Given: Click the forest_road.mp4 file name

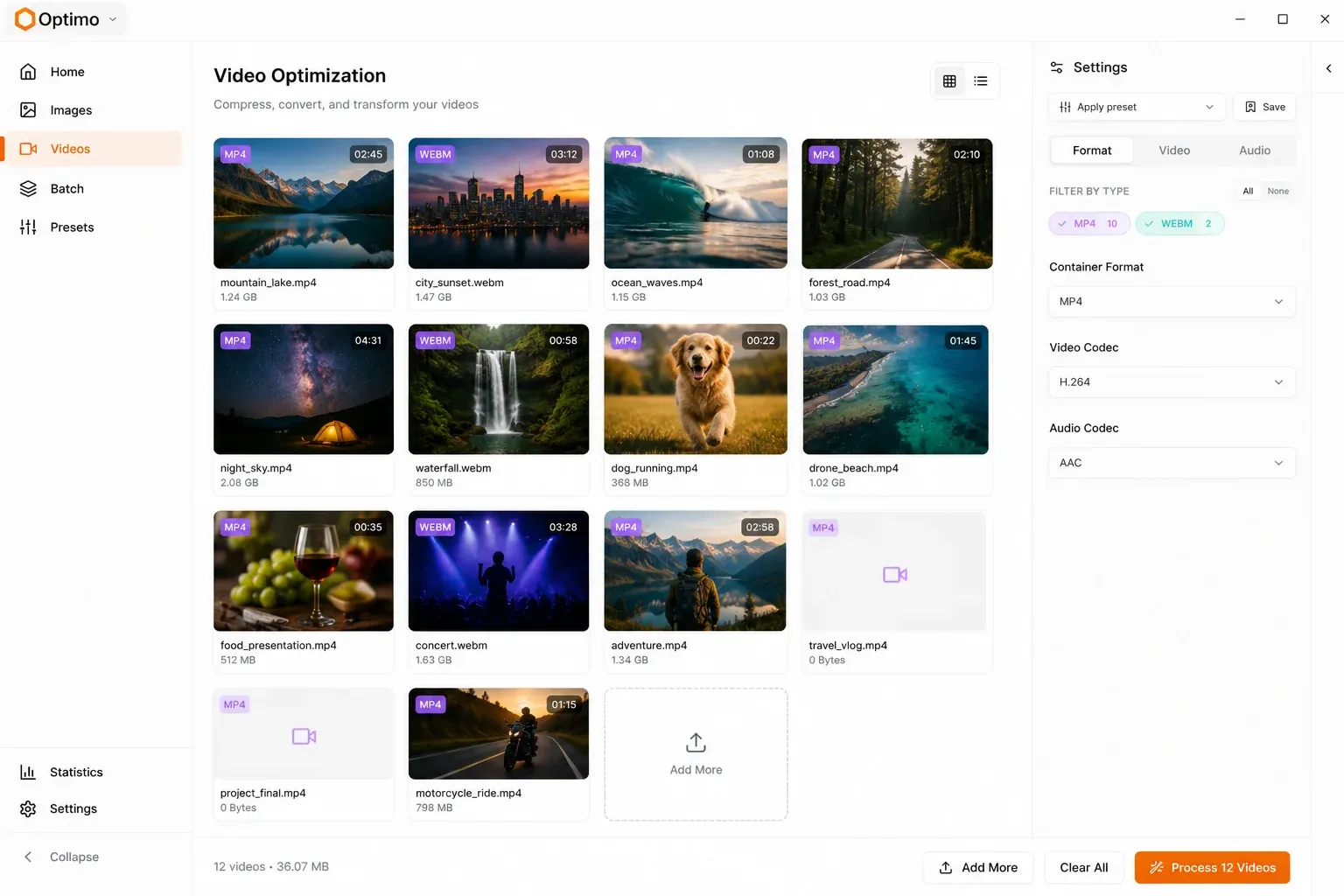Looking at the screenshot, I should click(x=850, y=283).
